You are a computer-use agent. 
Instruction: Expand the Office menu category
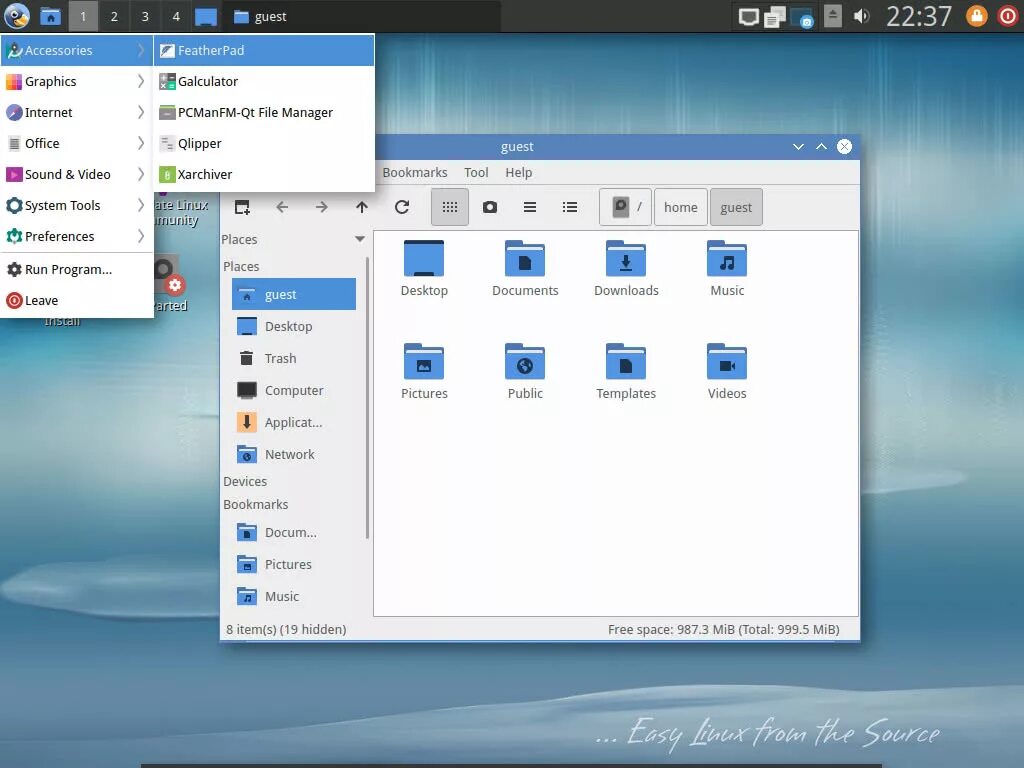click(76, 143)
